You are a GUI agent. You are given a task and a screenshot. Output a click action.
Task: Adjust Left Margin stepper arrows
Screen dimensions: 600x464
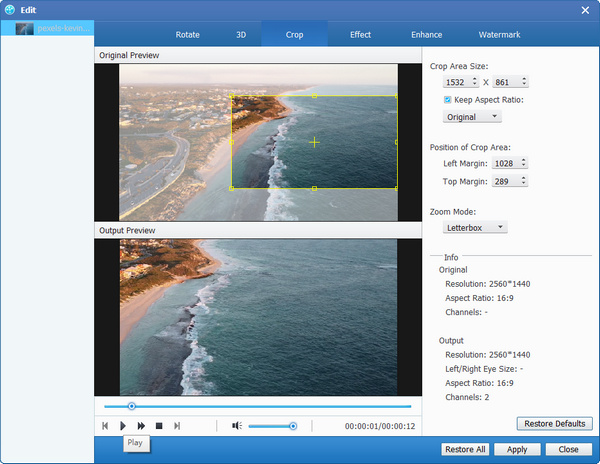(x=523, y=163)
